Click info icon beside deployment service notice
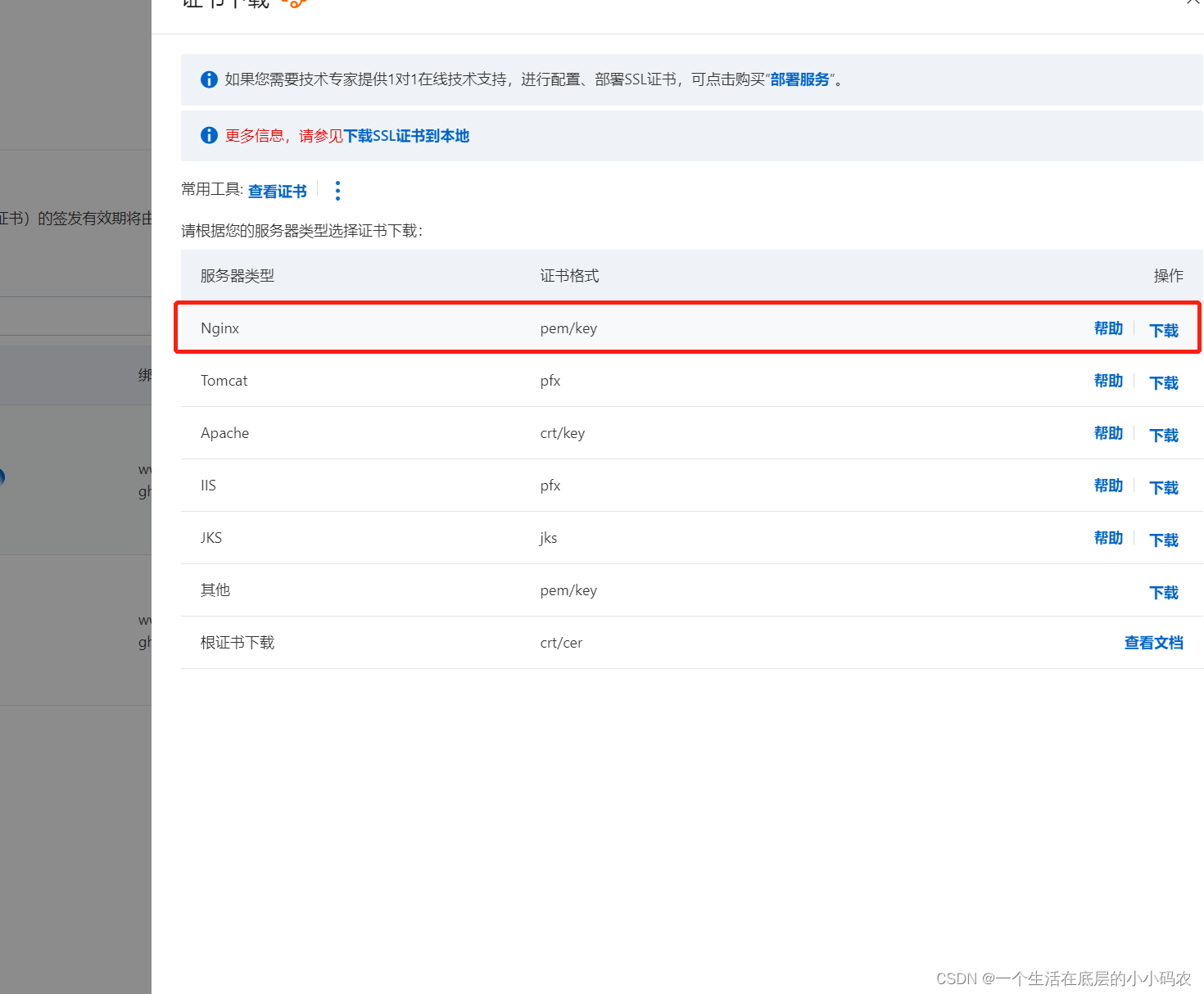1204x994 pixels. click(x=209, y=79)
